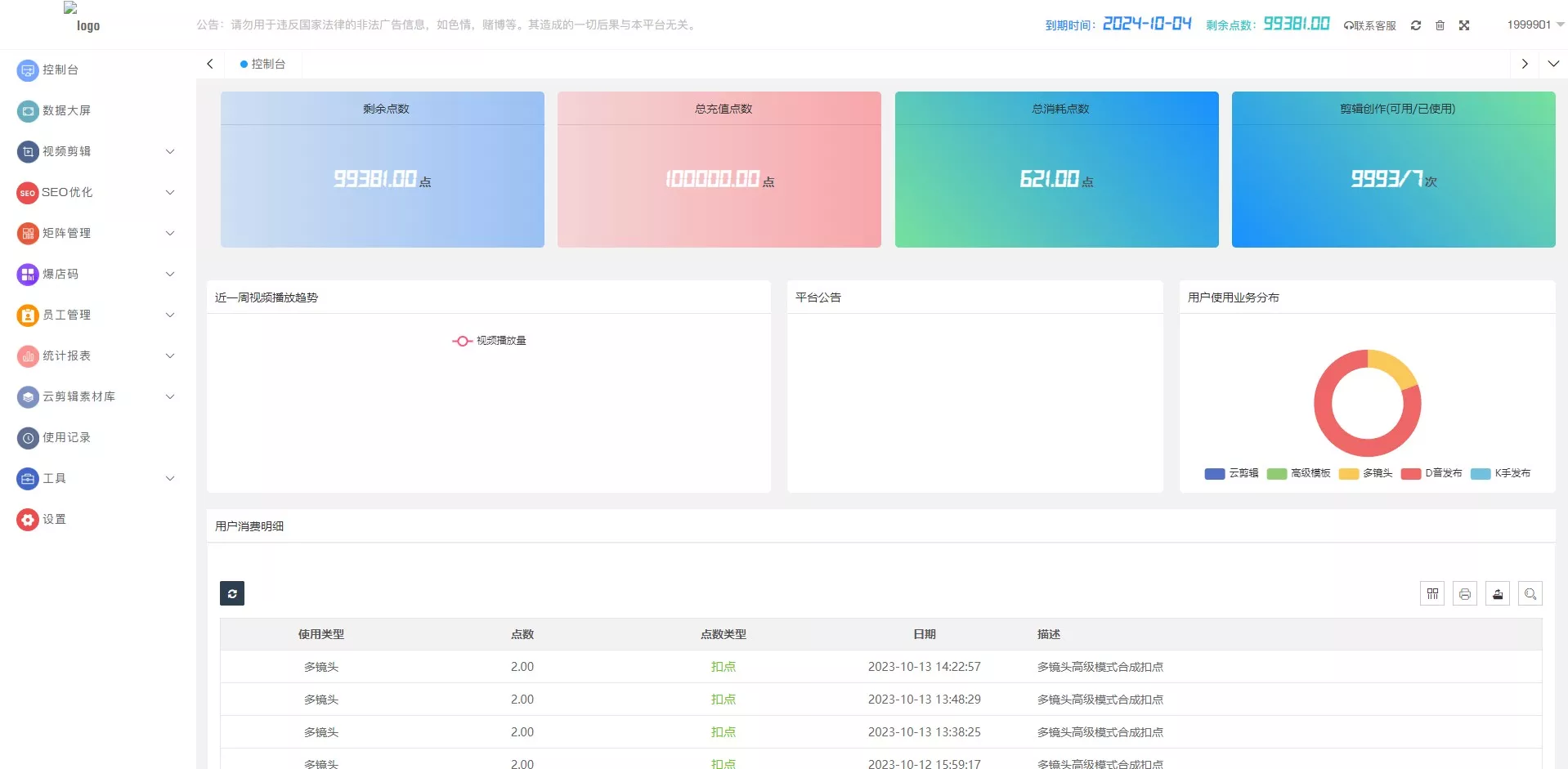Refresh the table with the dark reload button

coord(232,593)
